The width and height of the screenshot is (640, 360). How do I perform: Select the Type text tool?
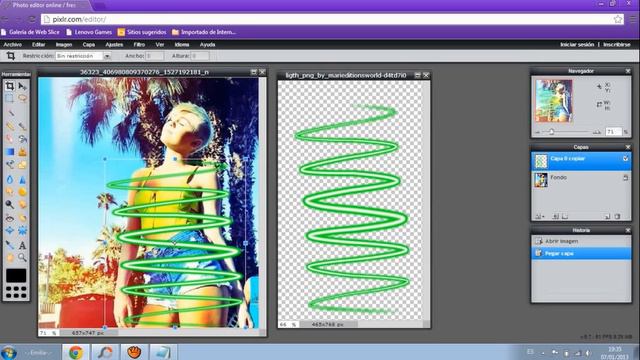pyautogui.click(x=22, y=245)
